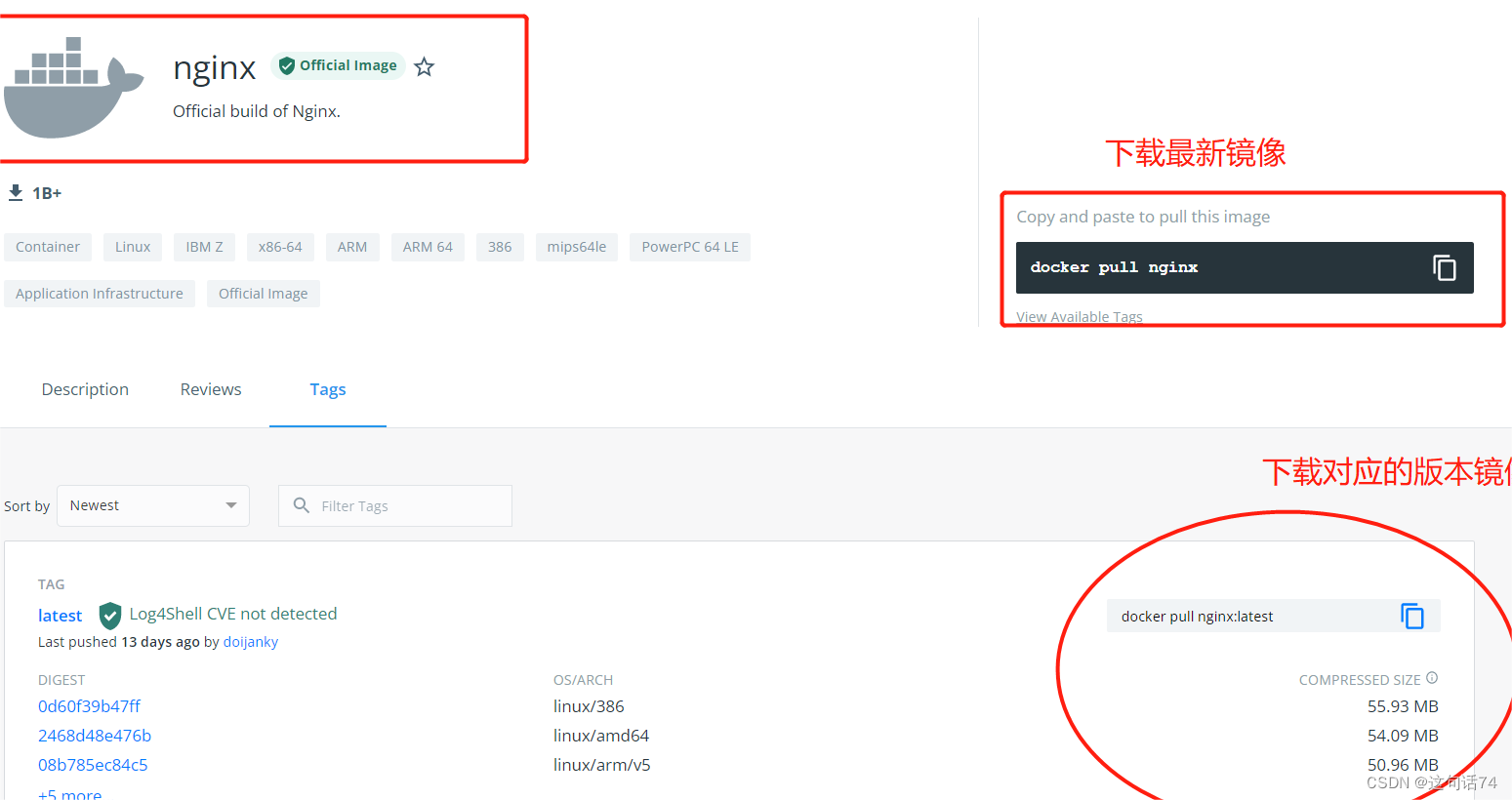Click the search icon in Filter Tags

pos(302,505)
